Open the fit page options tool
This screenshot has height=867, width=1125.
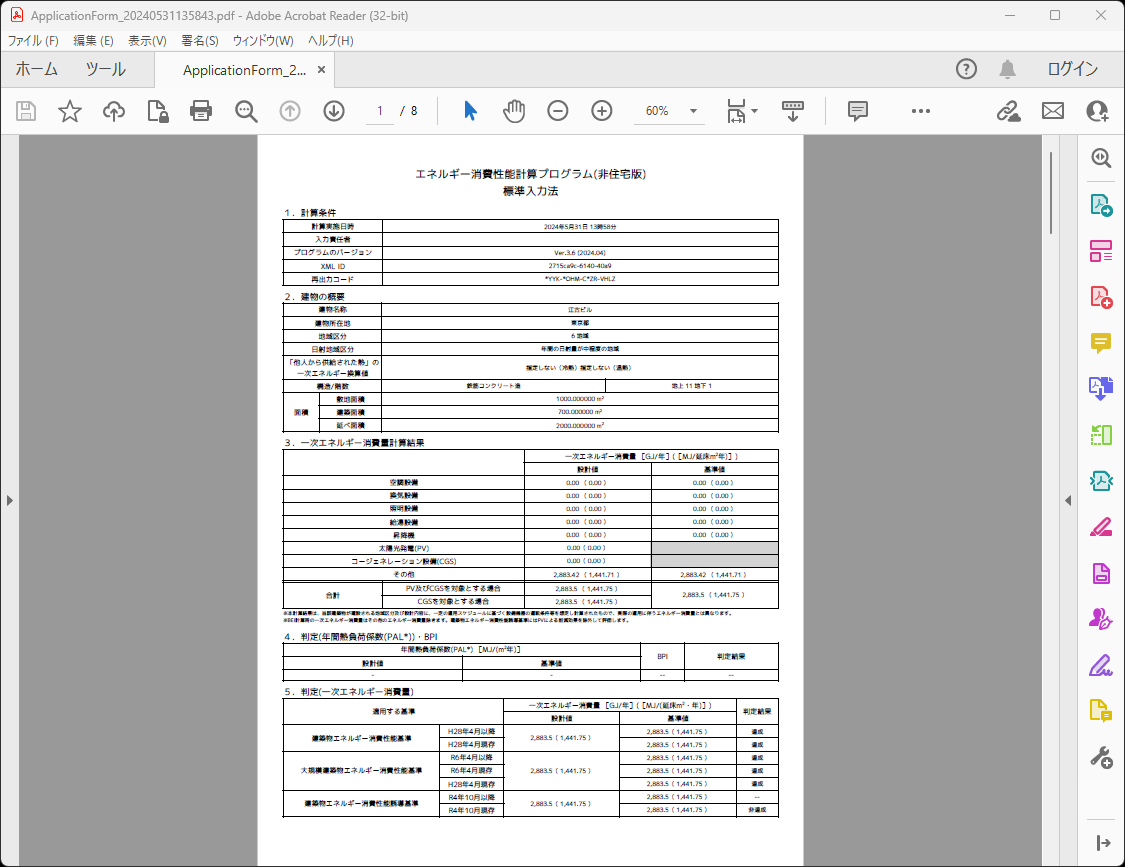click(741, 111)
